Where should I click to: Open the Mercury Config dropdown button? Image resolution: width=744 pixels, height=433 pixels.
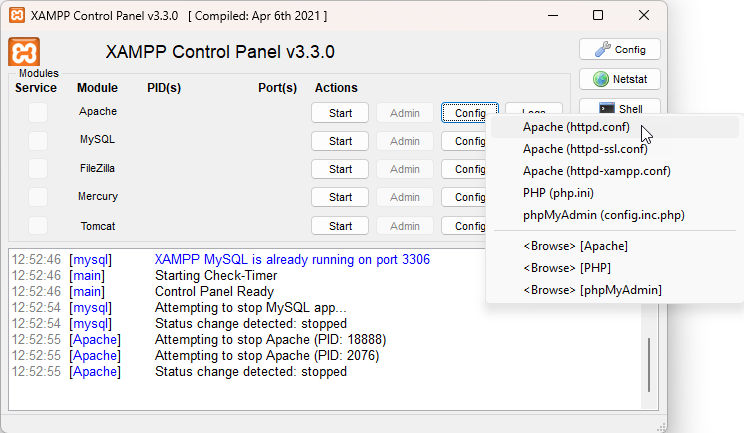coord(464,197)
